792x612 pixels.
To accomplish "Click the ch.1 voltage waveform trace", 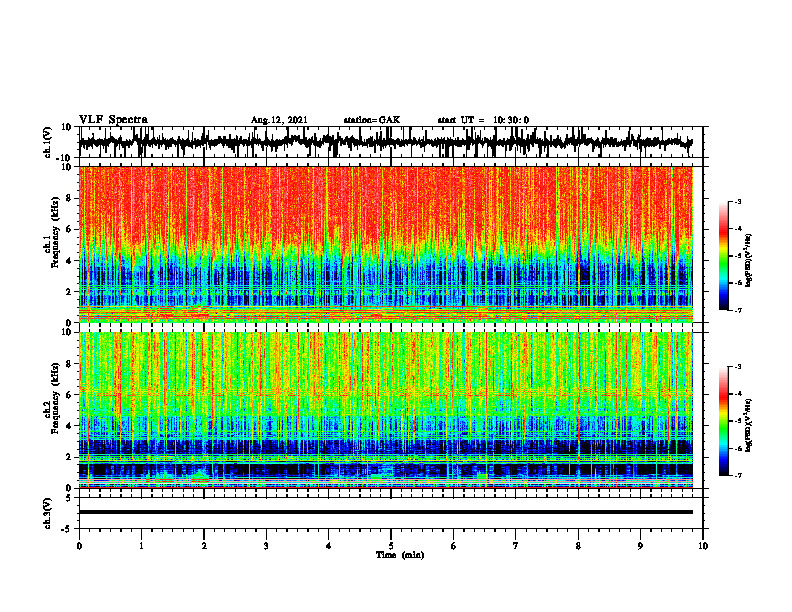I will point(385,142).
